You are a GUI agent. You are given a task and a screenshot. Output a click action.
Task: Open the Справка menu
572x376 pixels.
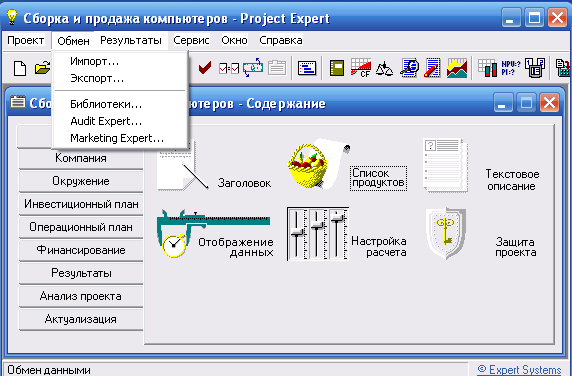pyautogui.click(x=281, y=40)
